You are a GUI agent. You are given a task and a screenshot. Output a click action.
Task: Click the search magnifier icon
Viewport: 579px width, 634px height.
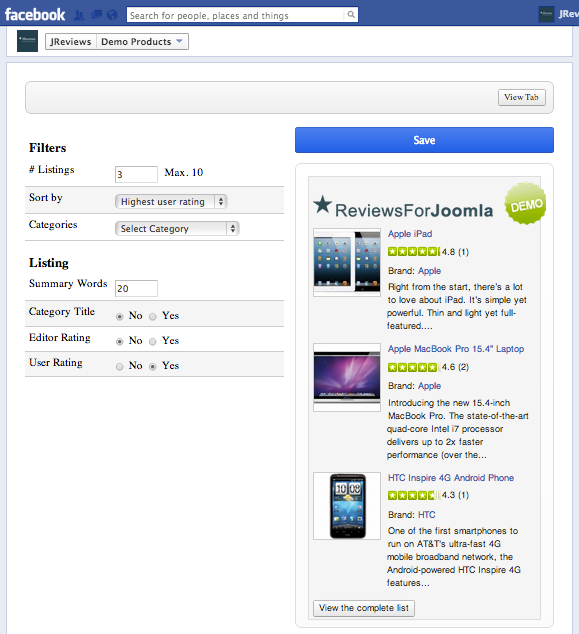pos(351,15)
